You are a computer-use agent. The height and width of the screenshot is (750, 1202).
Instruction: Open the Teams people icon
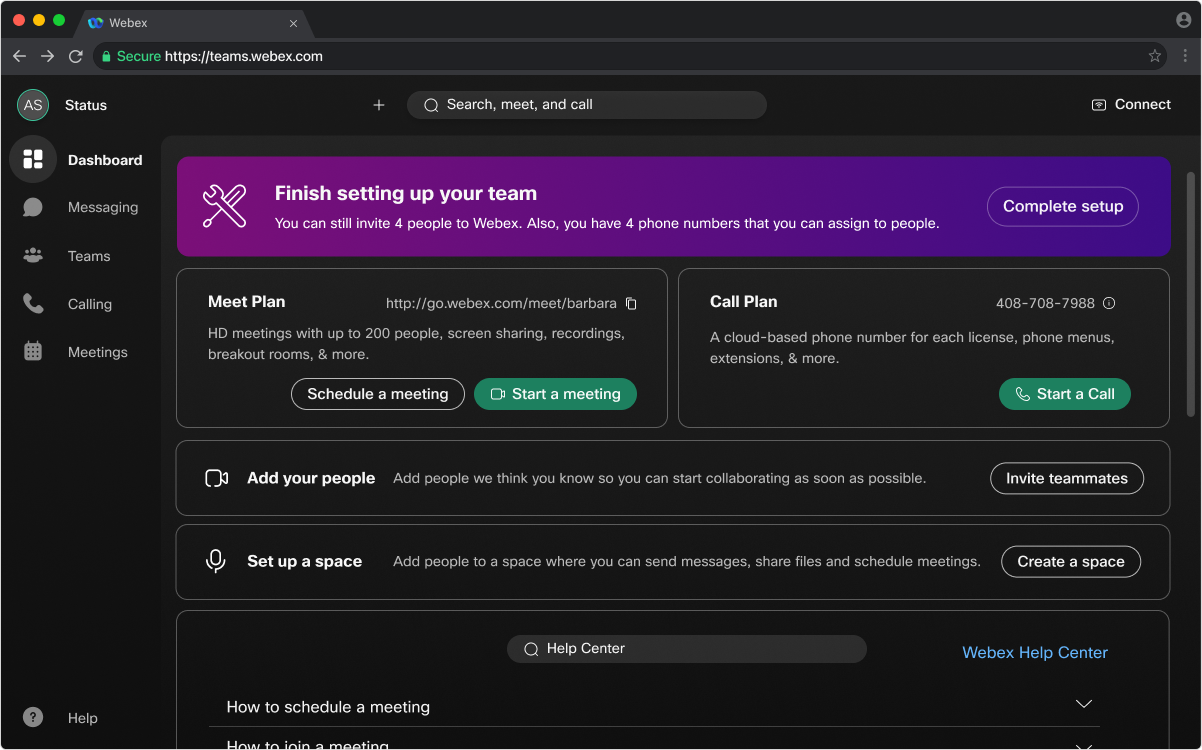[x=33, y=256]
